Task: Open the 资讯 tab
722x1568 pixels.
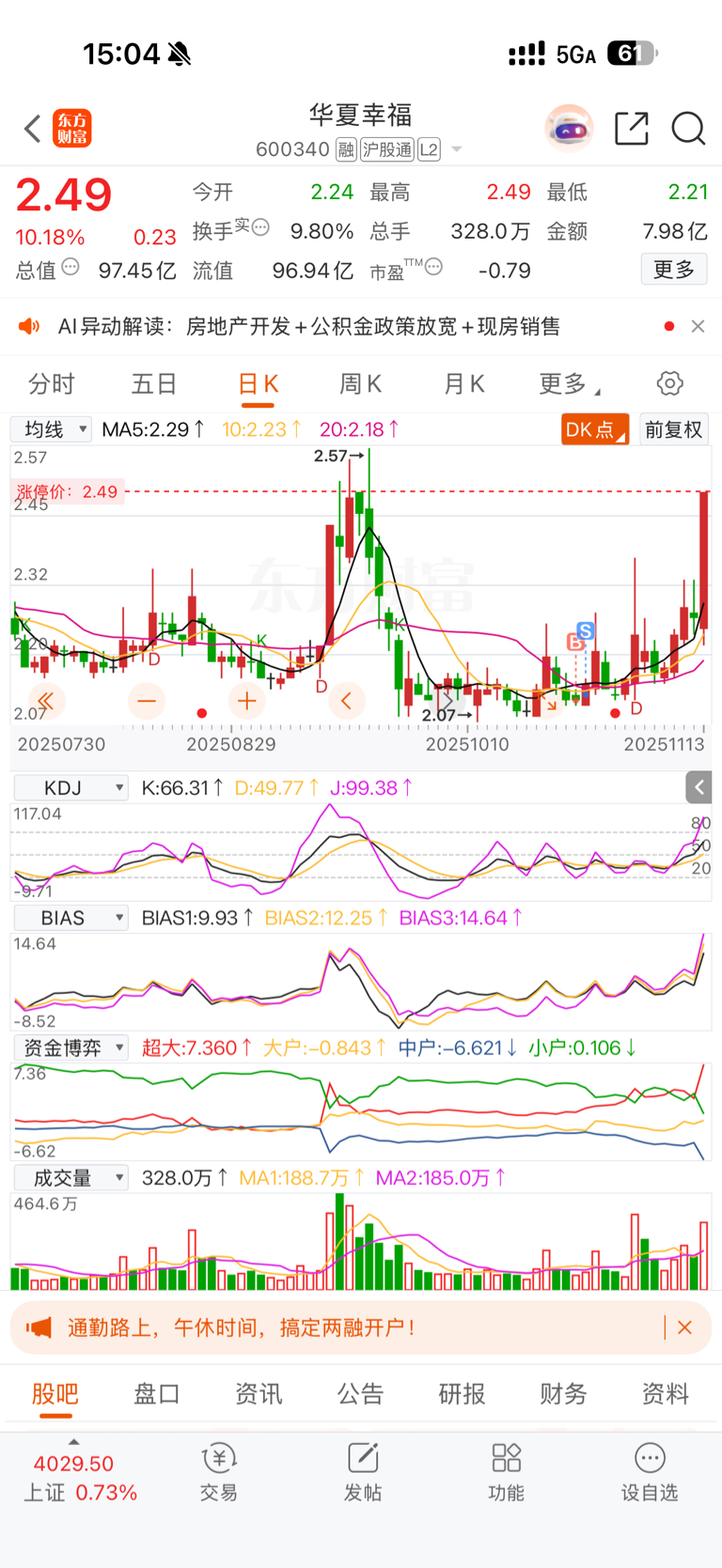Action: pos(259,1394)
